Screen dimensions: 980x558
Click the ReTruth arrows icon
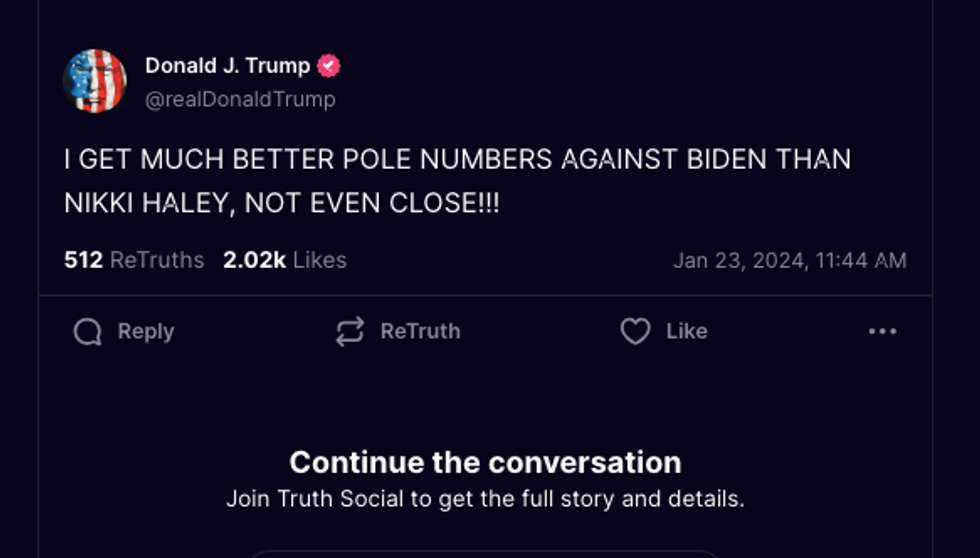[350, 331]
